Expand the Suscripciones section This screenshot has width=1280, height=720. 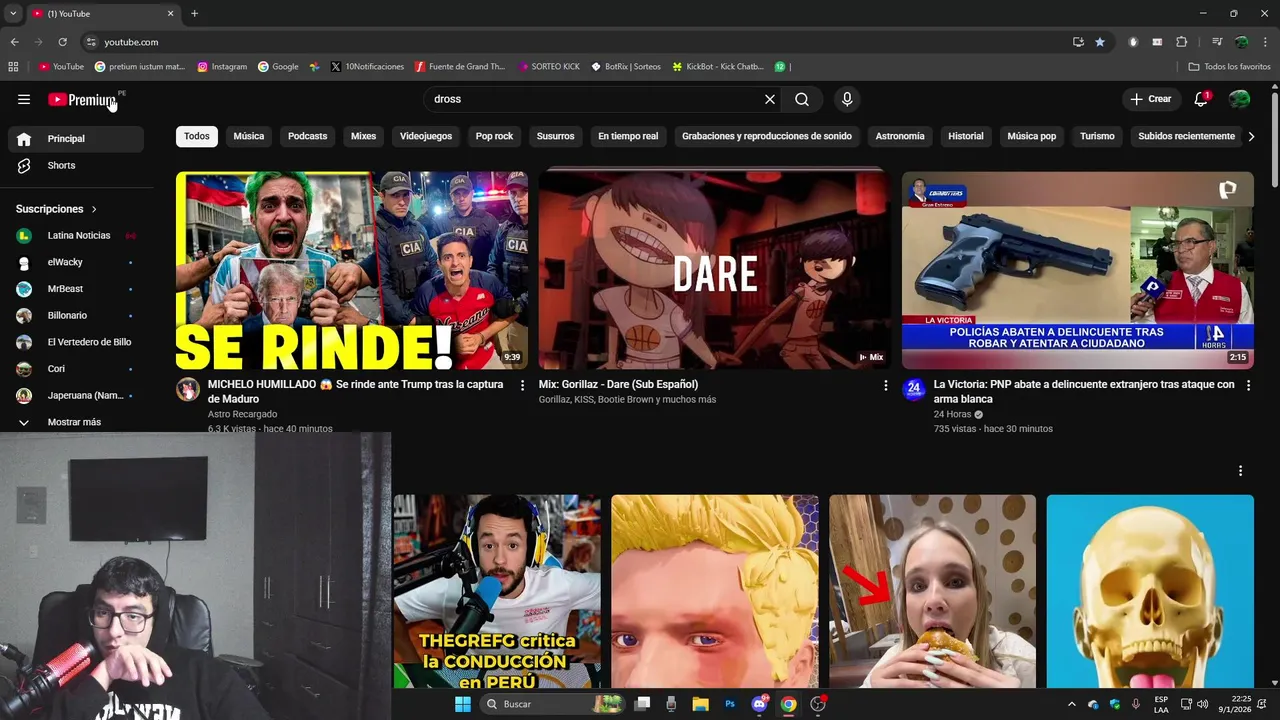click(x=57, y=209)
